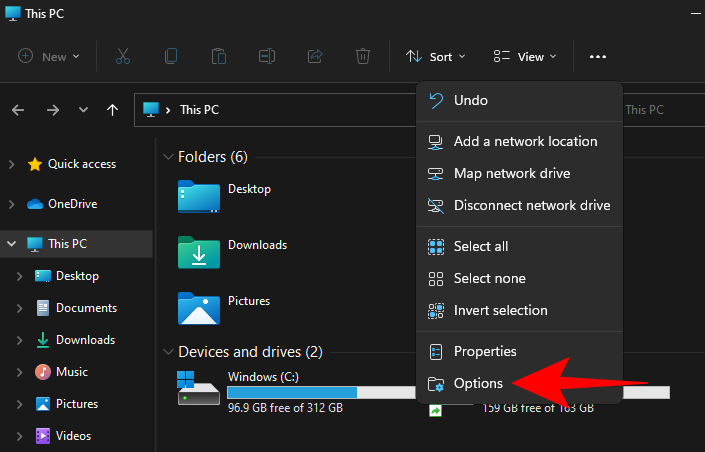This screenshot has width=705, height=452.
Task: Click the Share icon in toolbar
Action: point(316,57)
